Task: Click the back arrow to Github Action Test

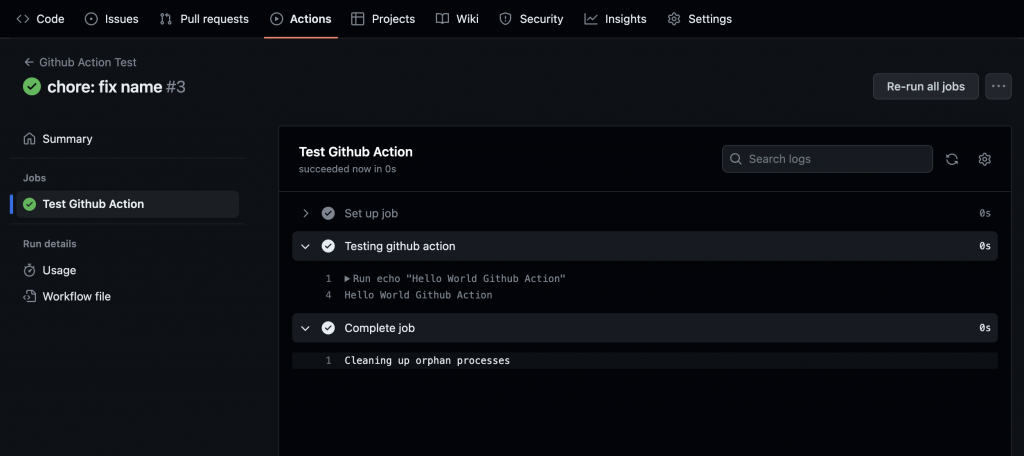Action: coord(29,62)
